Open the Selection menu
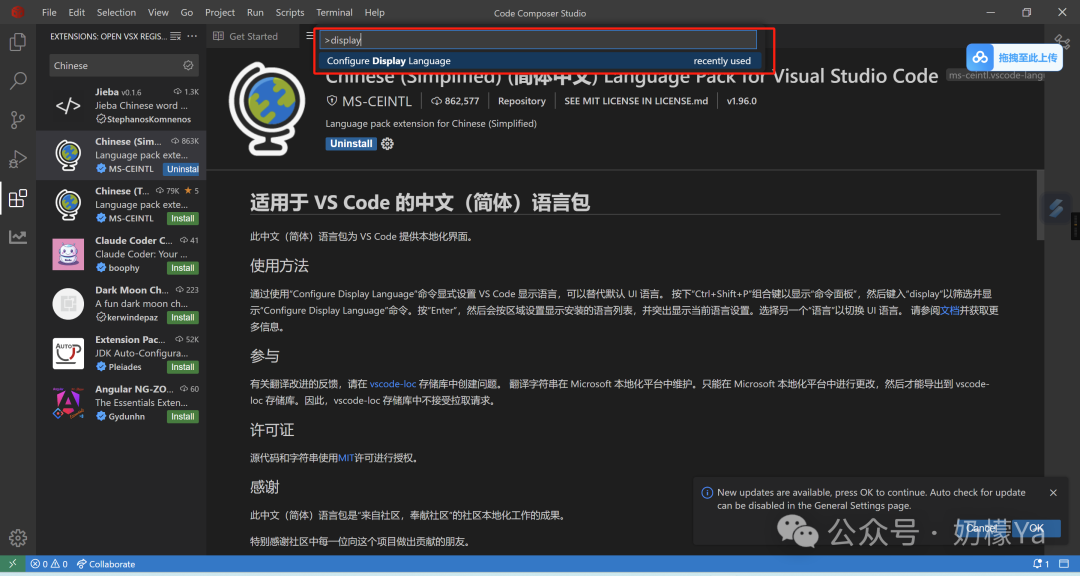Image resolution: width=1080 pixels, height=576 pixels. [x=116, y=12]
